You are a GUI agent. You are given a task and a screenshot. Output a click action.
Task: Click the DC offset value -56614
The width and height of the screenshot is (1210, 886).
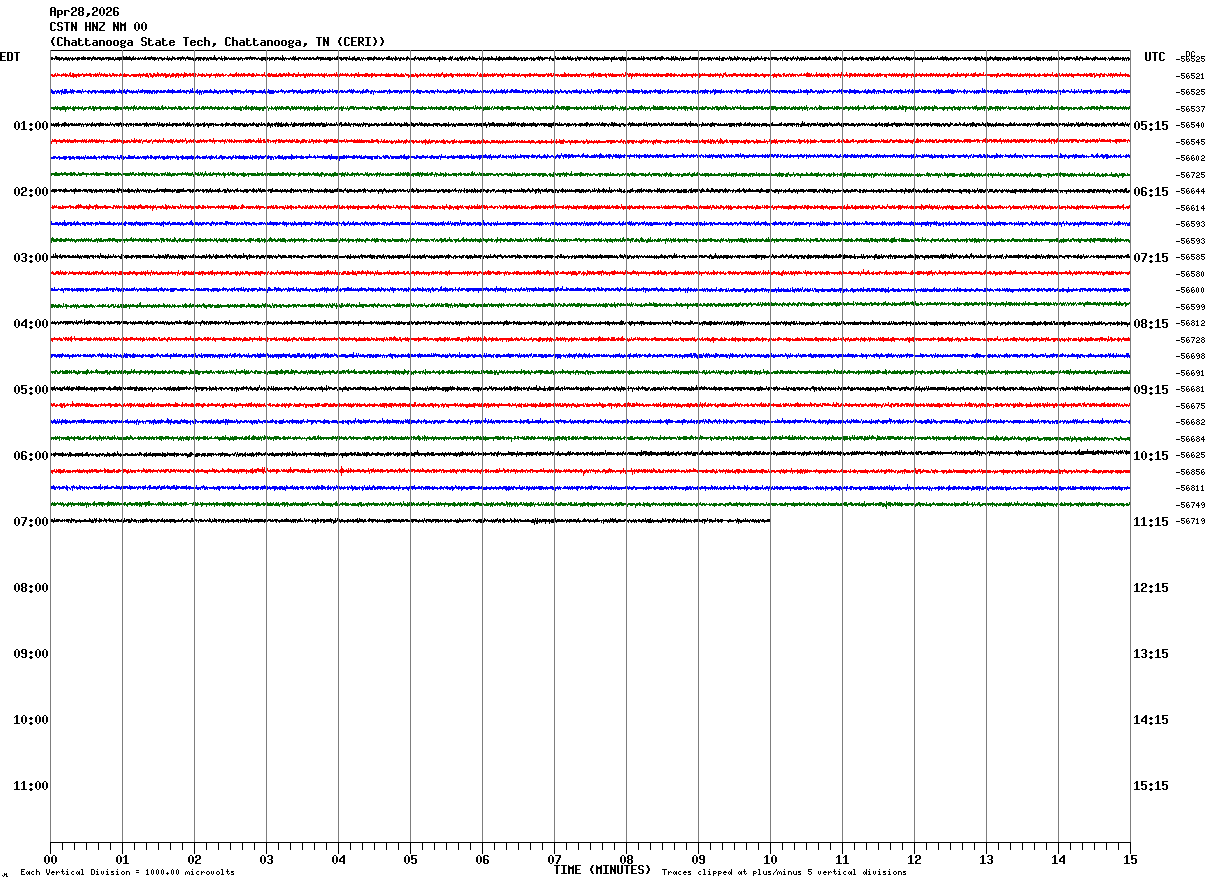[x=1191, y=208]
